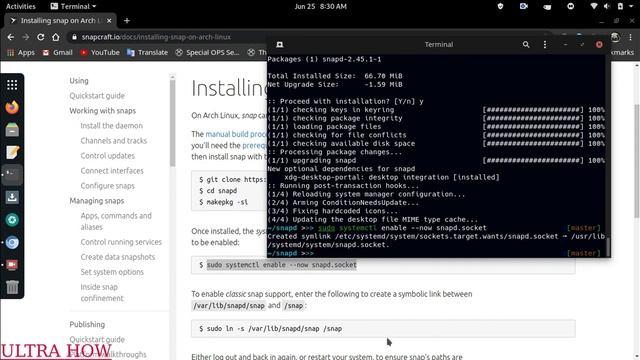Open Control running services sidebar link
The height and width of the screenshot is (360, 640).
[121, 242]
